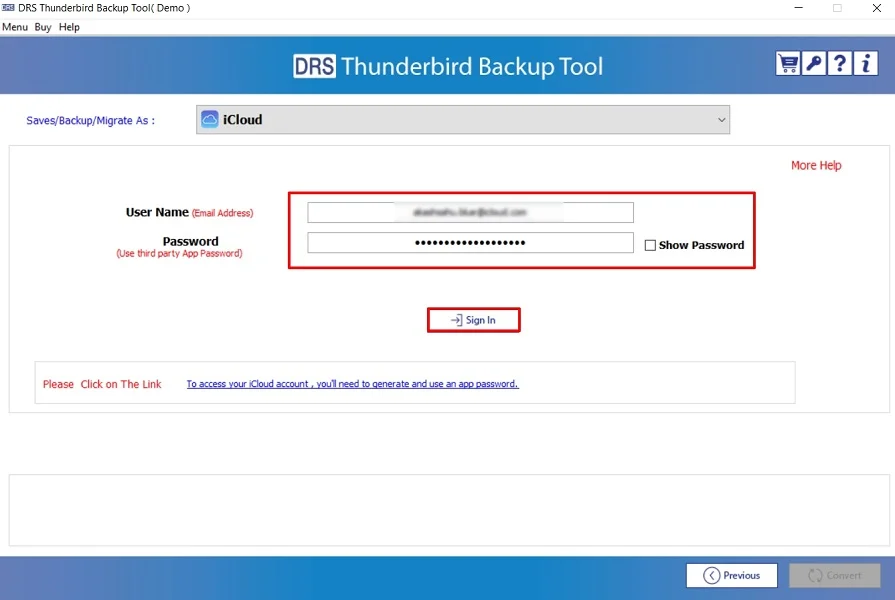Click the app password generation link
895x600 pixels.
[x=352, y=383]
